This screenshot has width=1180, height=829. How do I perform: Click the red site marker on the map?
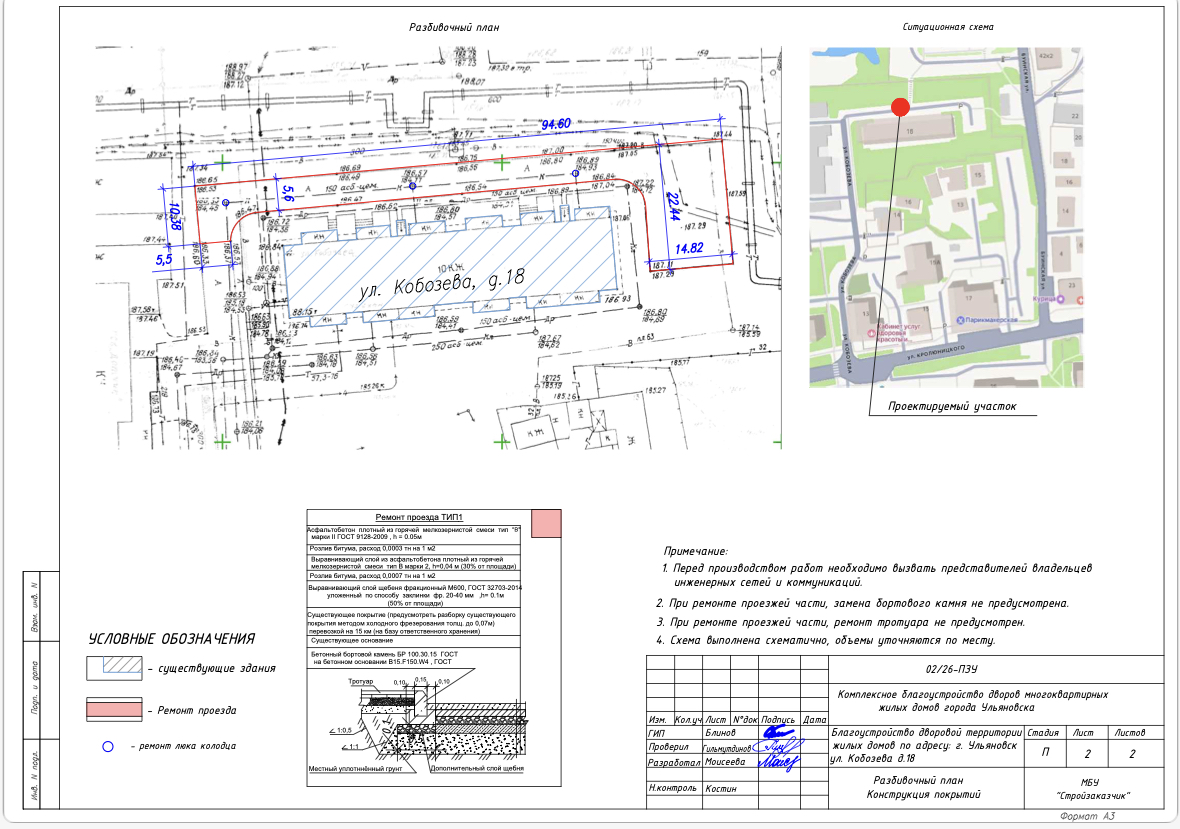(x=900, y=107)
